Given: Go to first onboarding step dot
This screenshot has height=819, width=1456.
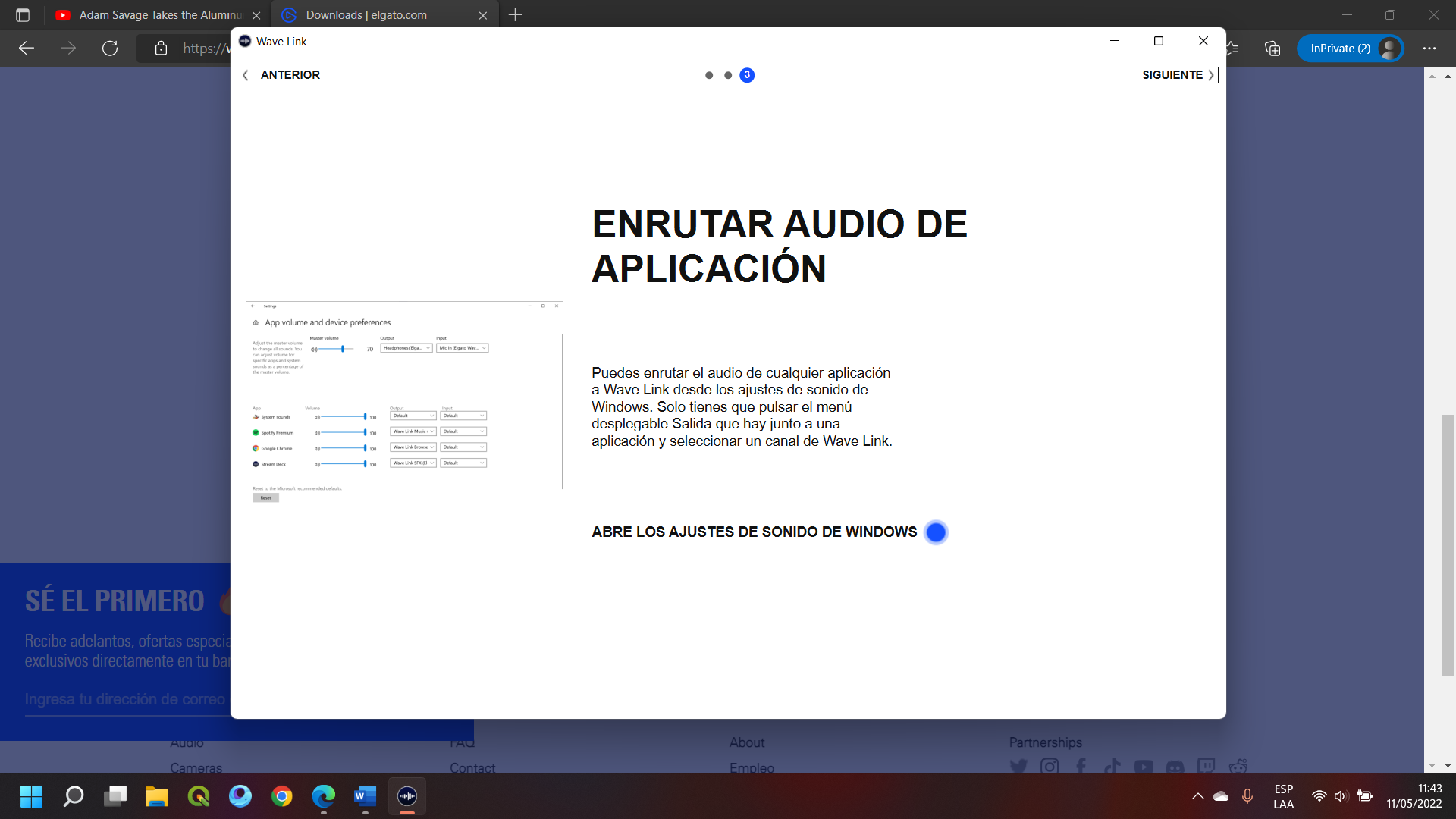Looking at the screenshot, I should tap(709, 75).
